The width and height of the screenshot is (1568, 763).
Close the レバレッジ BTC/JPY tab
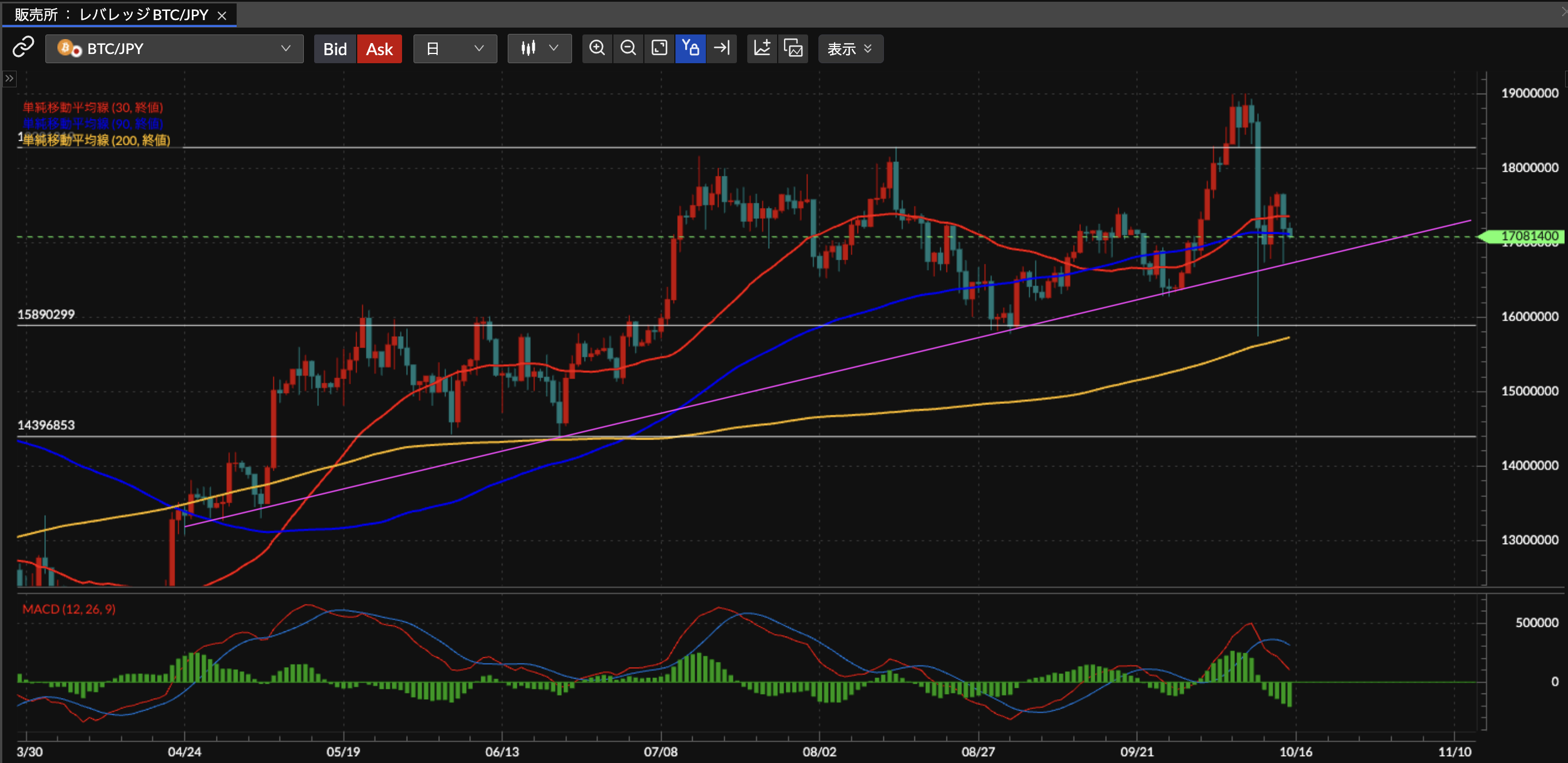tap(222, 16)
